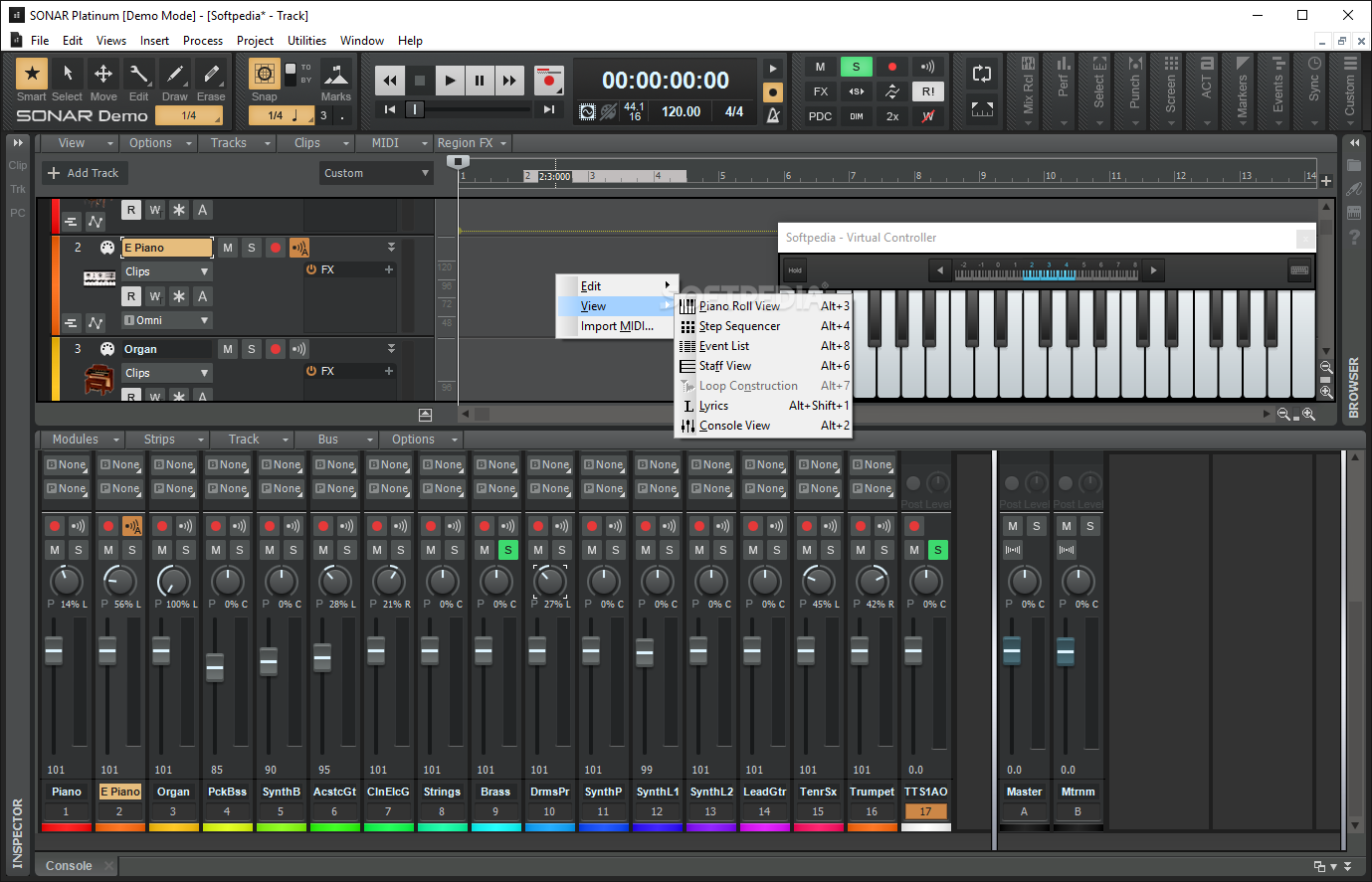Click the E Piano track name field

tap(167, 248)
